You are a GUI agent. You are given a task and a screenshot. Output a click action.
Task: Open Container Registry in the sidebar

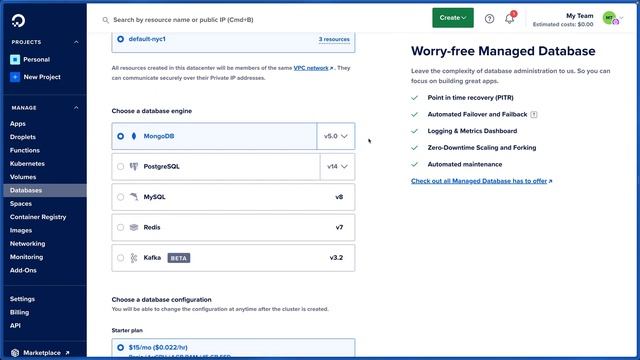(38, 217)
